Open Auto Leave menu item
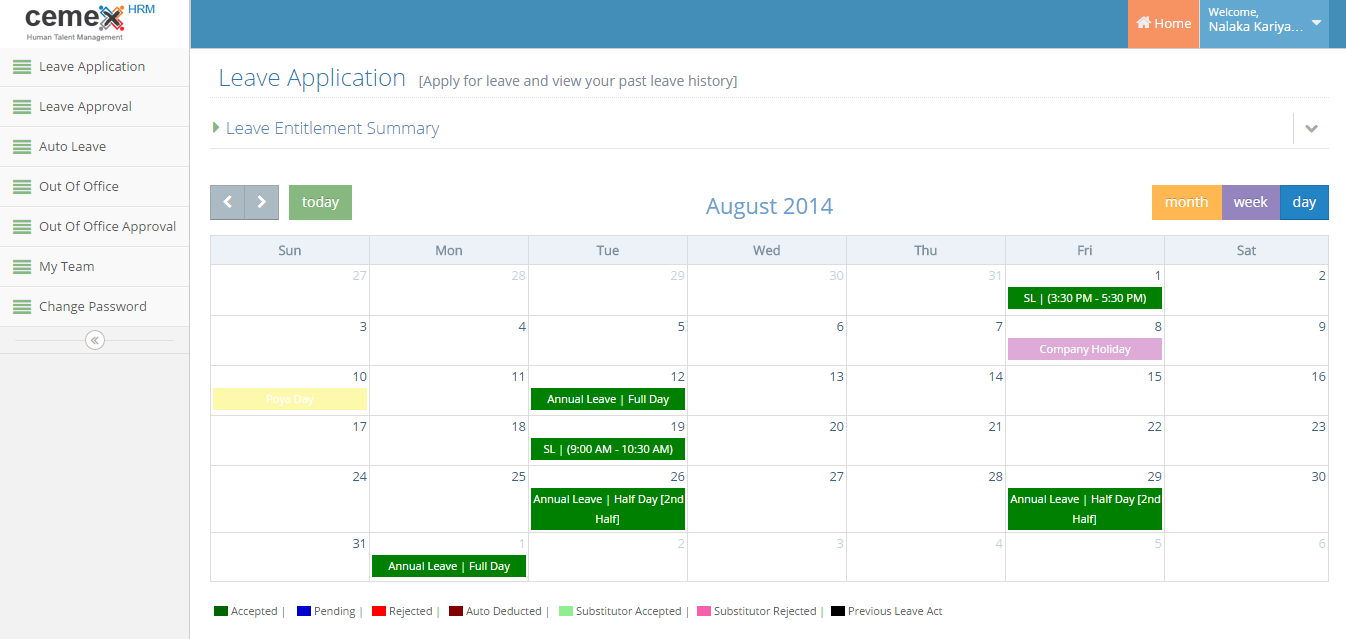Viewport: 1346px width, 639px height. 94,147
